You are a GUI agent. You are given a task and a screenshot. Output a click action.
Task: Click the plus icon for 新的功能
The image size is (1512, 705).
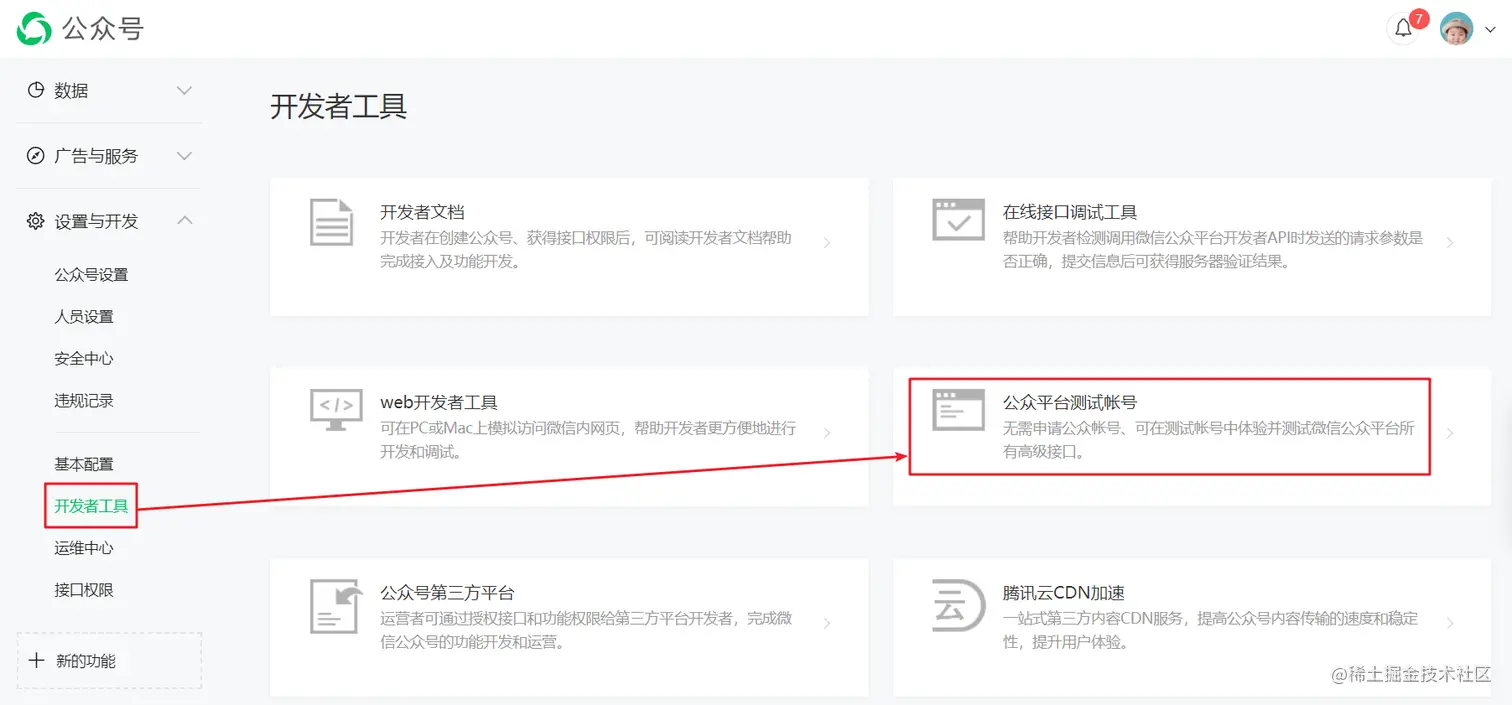pyautogui.click(x=36, y=660)
